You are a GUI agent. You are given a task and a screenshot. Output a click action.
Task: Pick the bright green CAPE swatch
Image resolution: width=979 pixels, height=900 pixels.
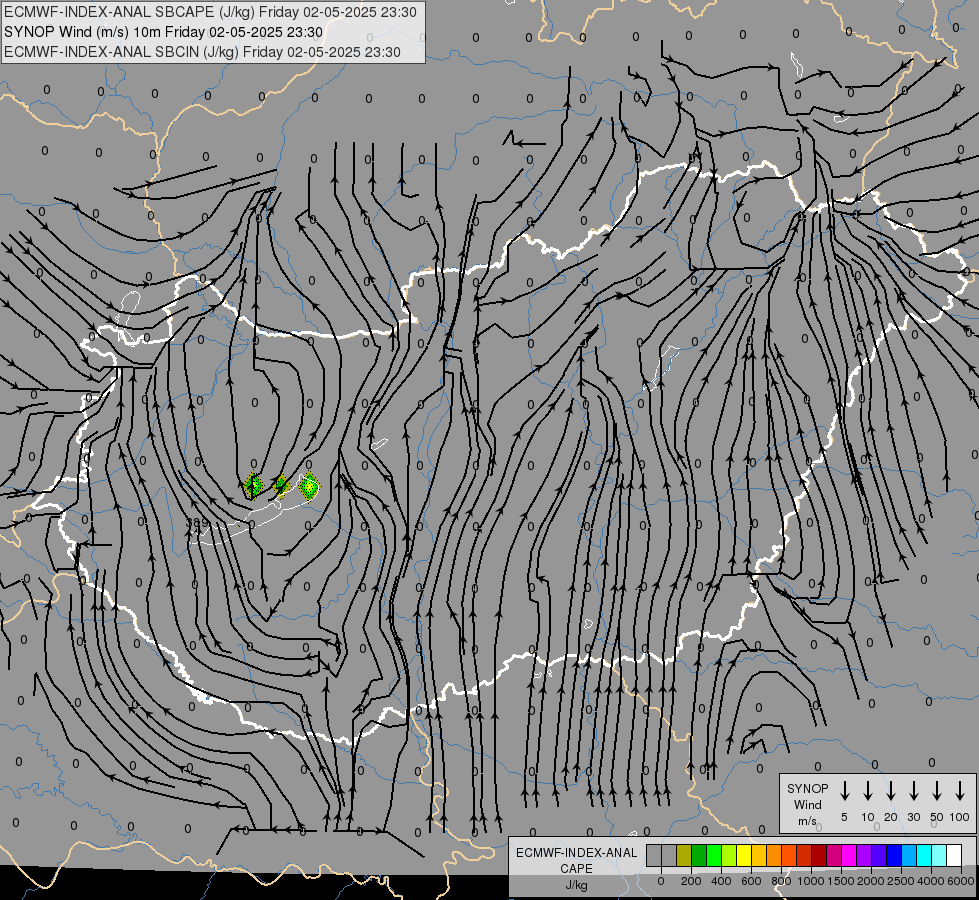click(x=714, y=856)
